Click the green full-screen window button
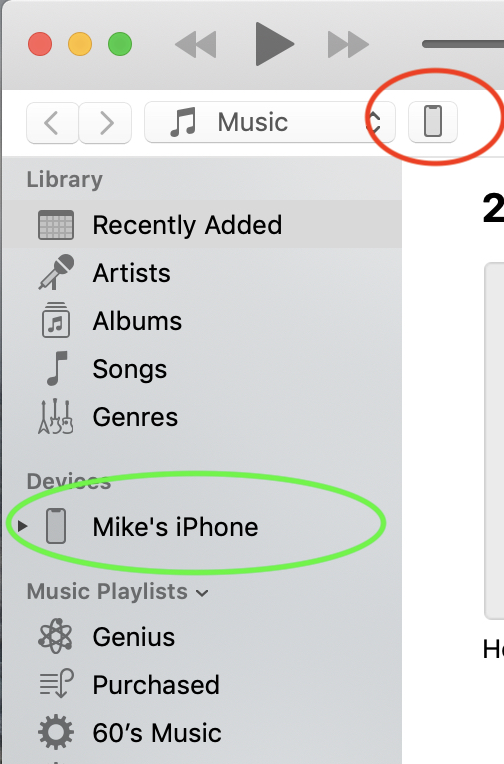Screen dimensions: 504x764 (x=120, y=44)
